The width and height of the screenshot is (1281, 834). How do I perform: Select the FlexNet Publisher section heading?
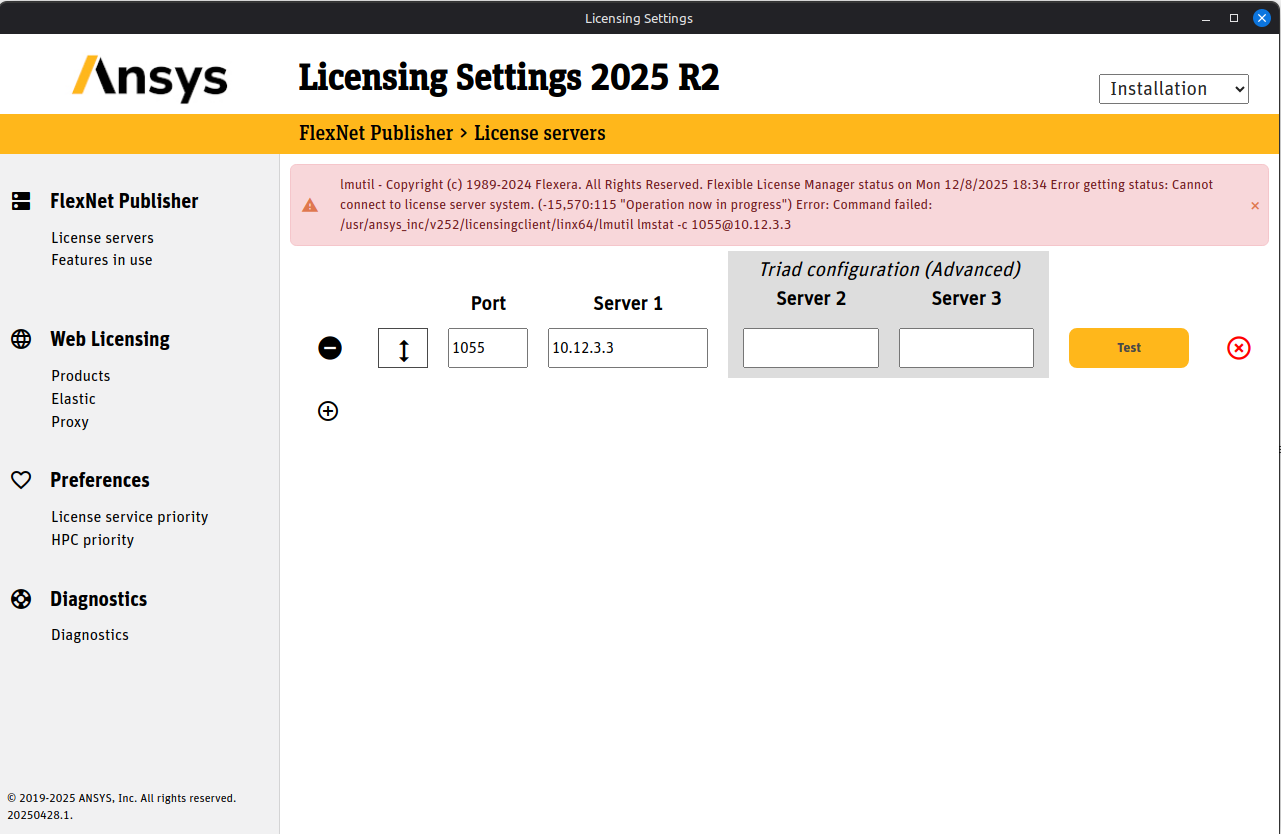[125, 201]
